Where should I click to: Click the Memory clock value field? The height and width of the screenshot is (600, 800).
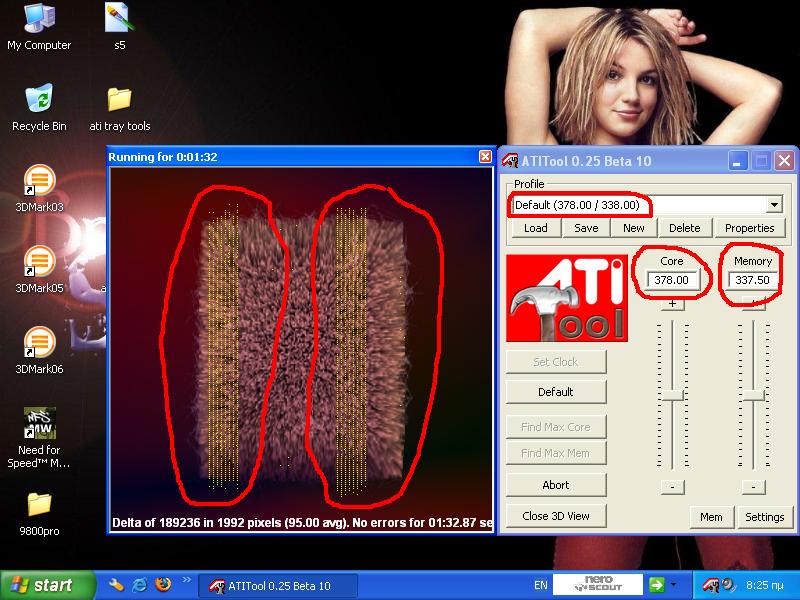tap(753, 280)
